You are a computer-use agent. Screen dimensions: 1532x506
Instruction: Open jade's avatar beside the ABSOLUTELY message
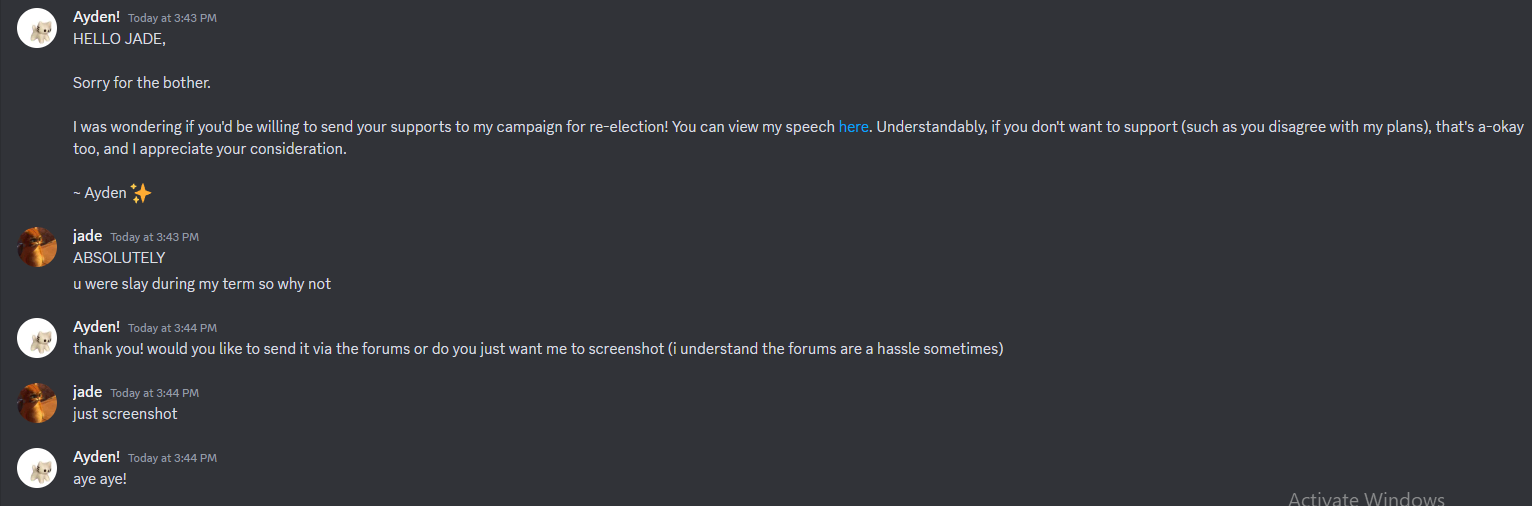point(37,247)
